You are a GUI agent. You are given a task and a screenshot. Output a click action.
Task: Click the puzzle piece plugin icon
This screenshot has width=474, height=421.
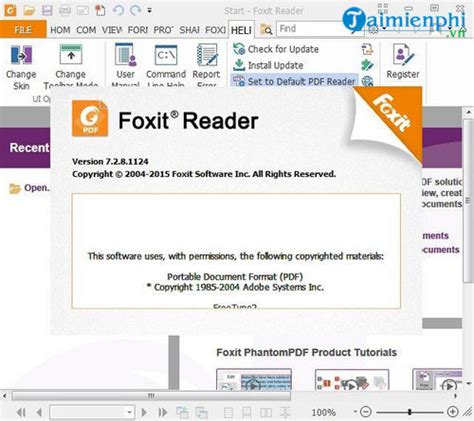(367, 65)
